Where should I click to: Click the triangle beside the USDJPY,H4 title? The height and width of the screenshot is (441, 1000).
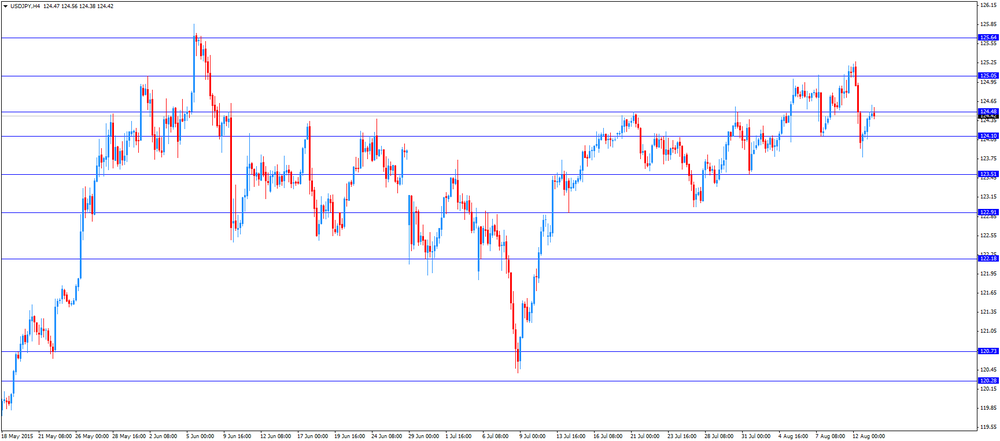click(5, 5)
